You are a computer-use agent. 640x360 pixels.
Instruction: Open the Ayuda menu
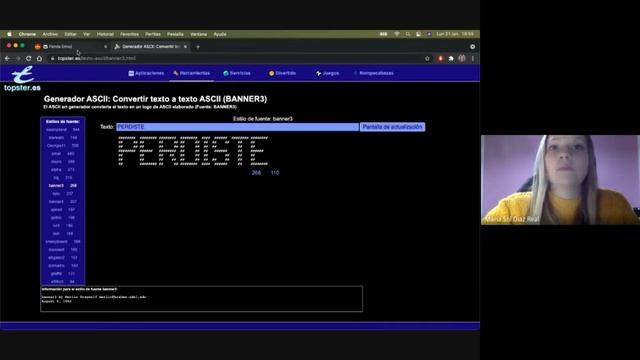coord(220,34)
